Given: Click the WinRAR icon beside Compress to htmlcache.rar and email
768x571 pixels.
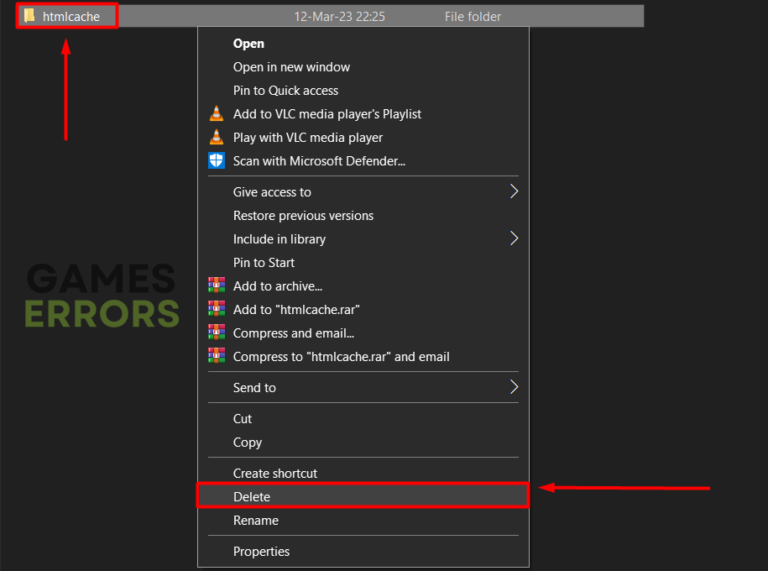Looking at the screenshot, I should pos(216,356).
